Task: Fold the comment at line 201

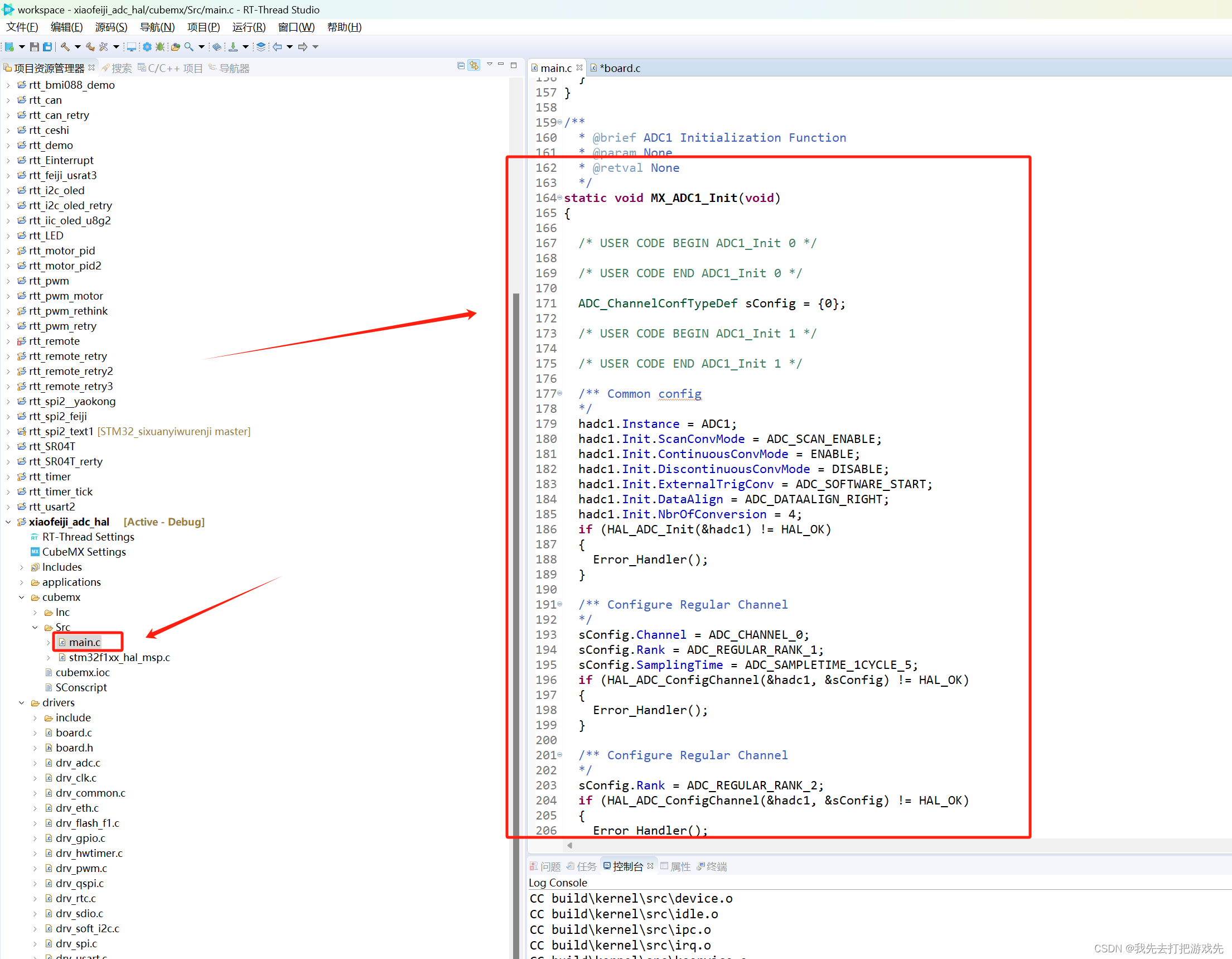Action: click(x=559, y=755)
